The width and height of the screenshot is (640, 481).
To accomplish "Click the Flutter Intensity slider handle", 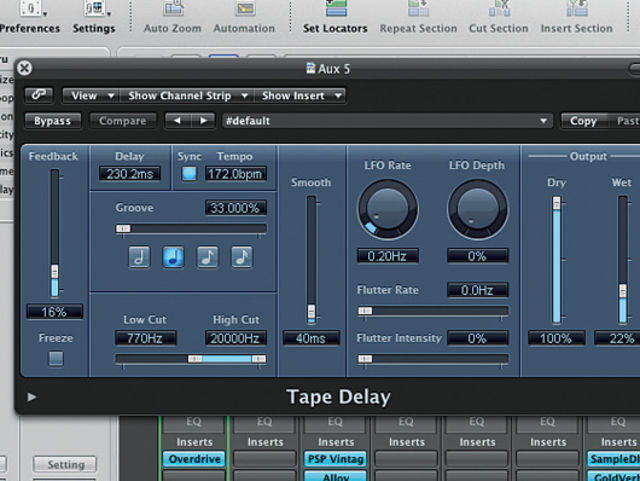I will (365, 359).
